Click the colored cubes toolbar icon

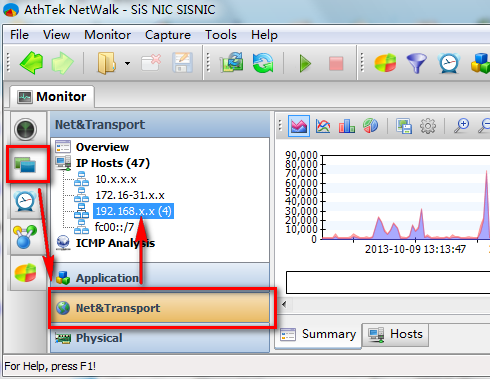[481, 63]
